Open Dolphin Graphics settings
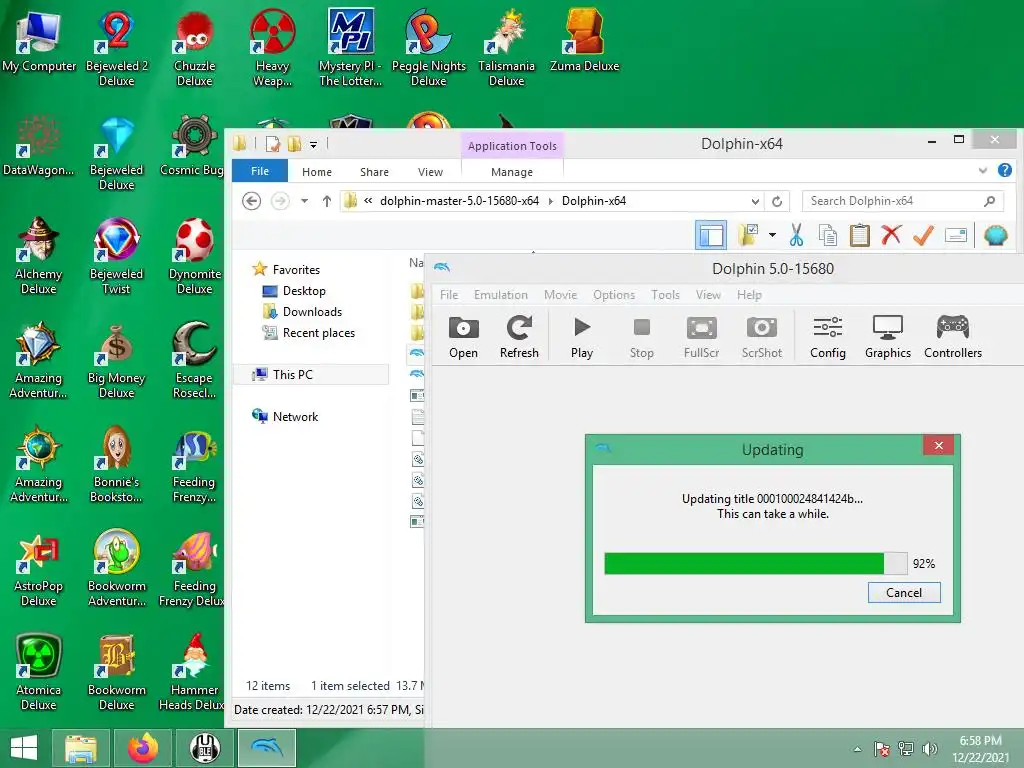This screenshot has height=768, width=1024. tap(888, 337)
